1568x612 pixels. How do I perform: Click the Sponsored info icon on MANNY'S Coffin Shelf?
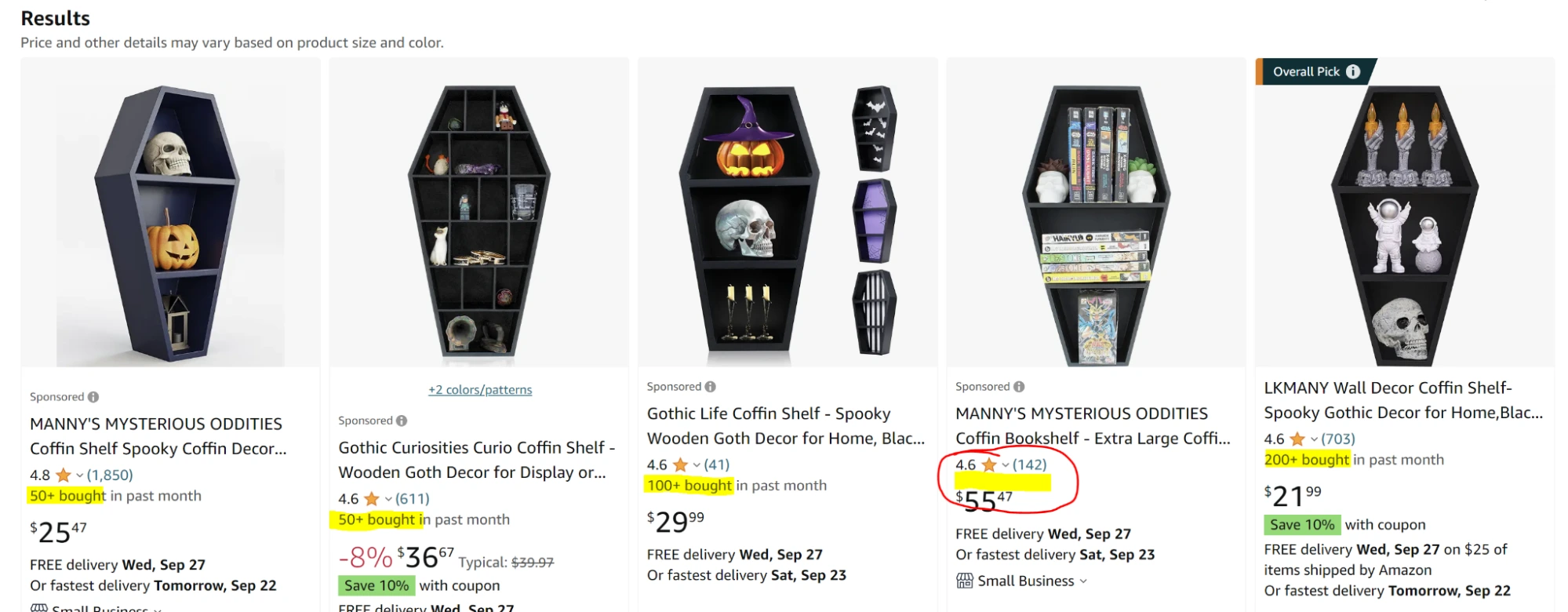tap(93, 396)
